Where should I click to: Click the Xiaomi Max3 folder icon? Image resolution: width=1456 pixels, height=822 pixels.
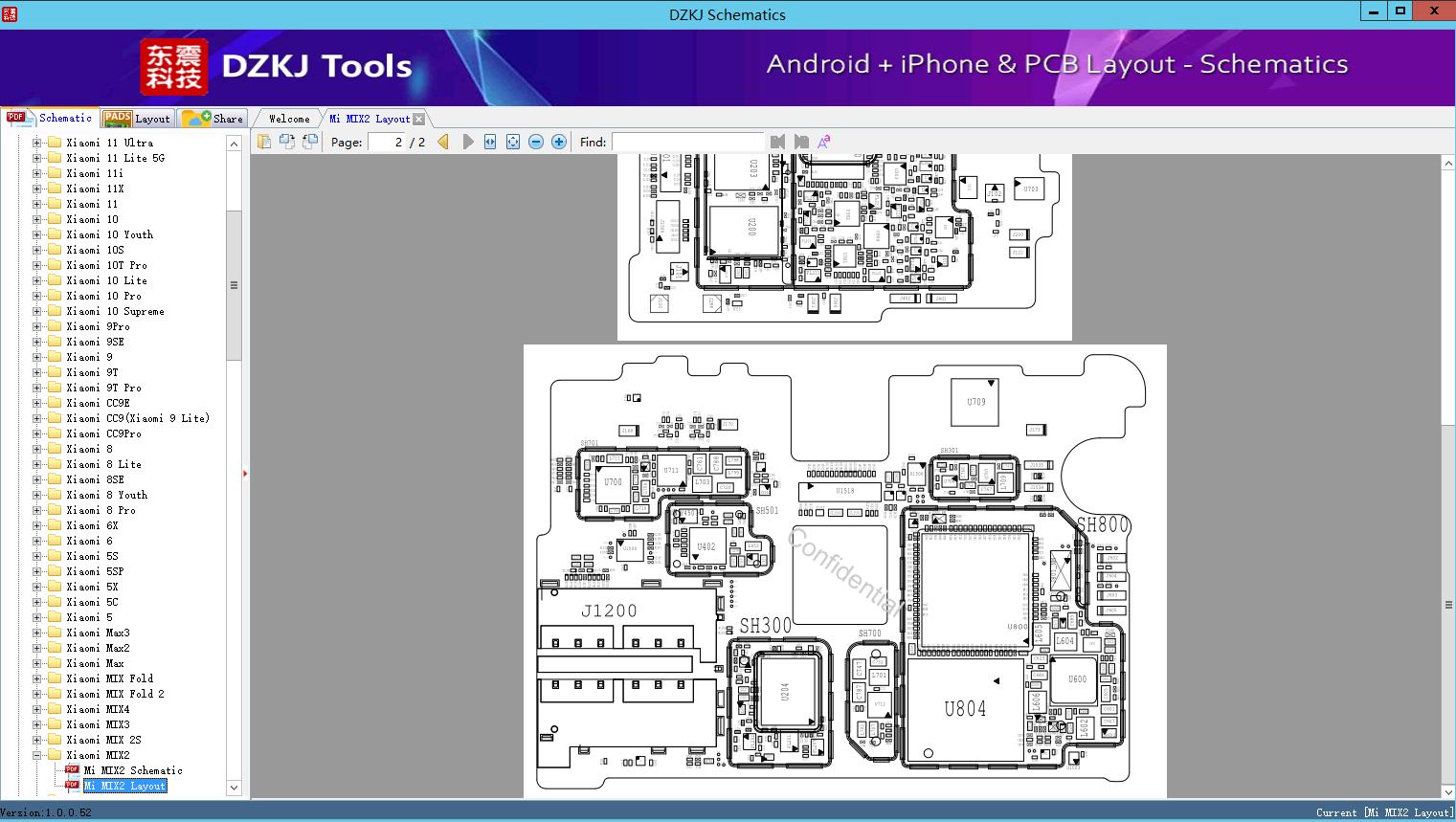click(55, 633)
